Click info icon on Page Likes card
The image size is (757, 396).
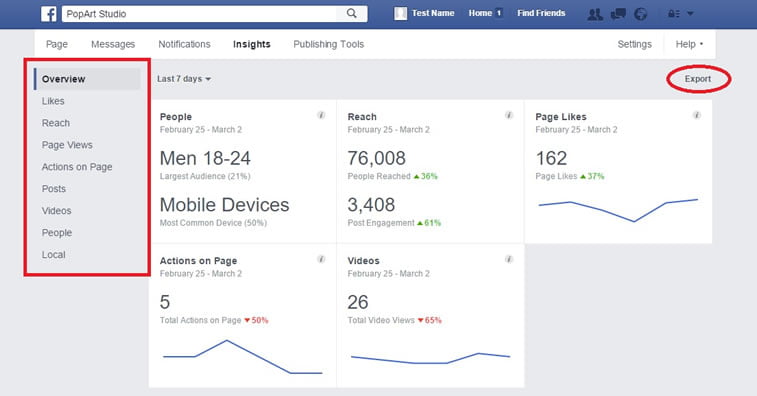(x=697, y=115)
